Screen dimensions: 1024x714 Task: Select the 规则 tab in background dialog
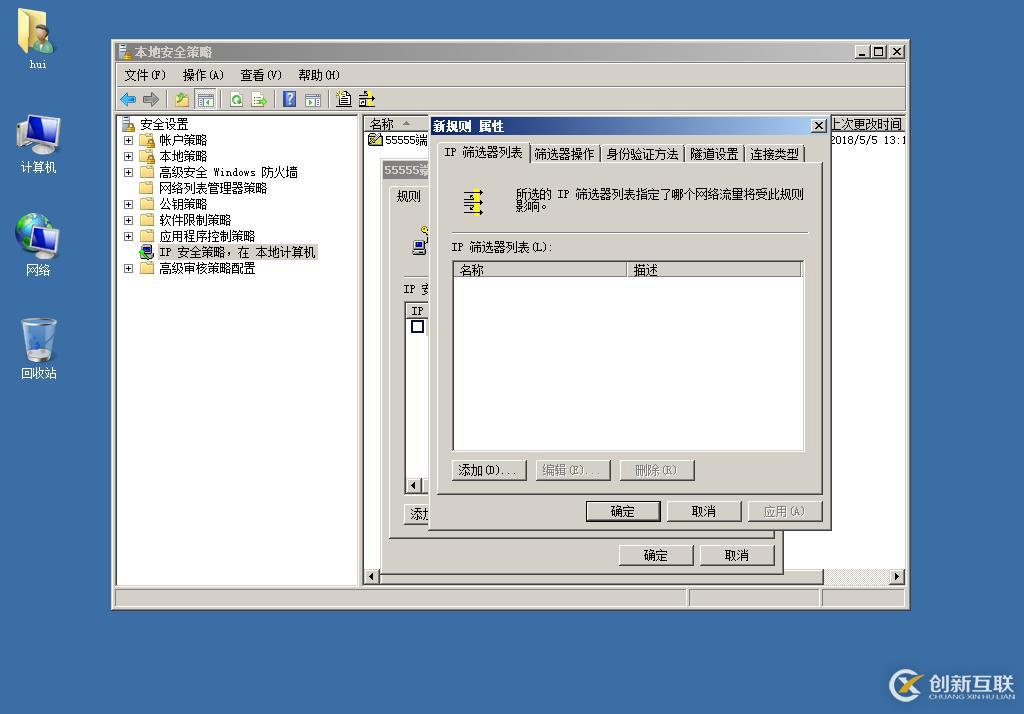coord(409,196)
